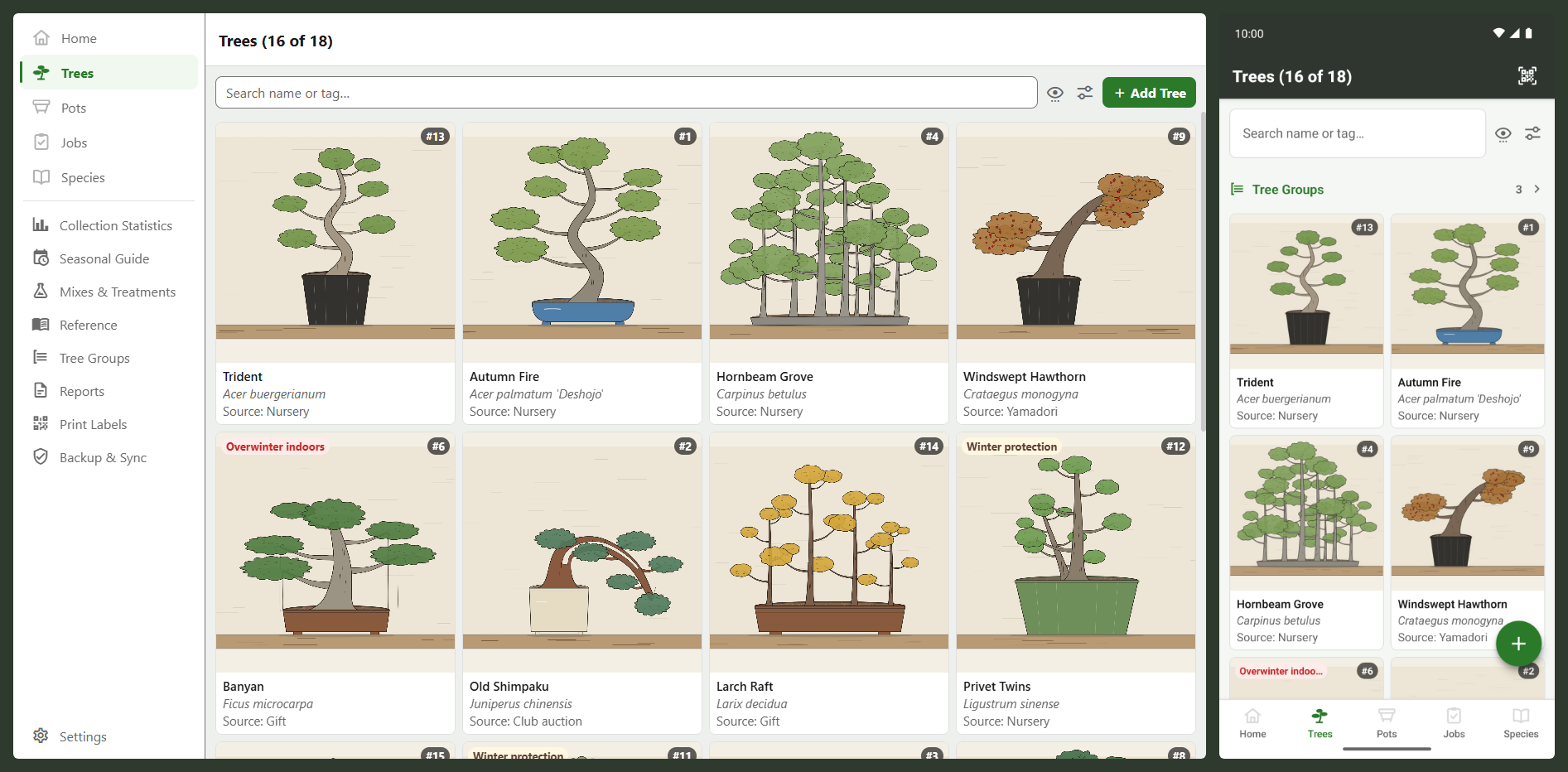
Task: Switch to Pots tab in mobile bottom bar
Action: pyautogui.click(x=1387, y=723)
